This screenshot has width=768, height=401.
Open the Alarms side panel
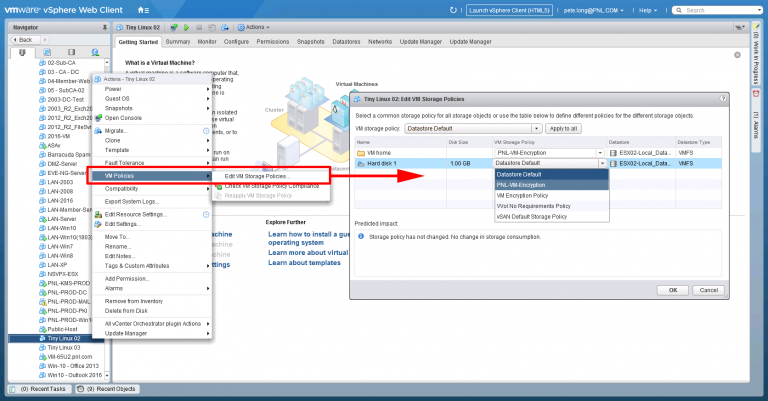pyautogui.click(x=756, y=120)
